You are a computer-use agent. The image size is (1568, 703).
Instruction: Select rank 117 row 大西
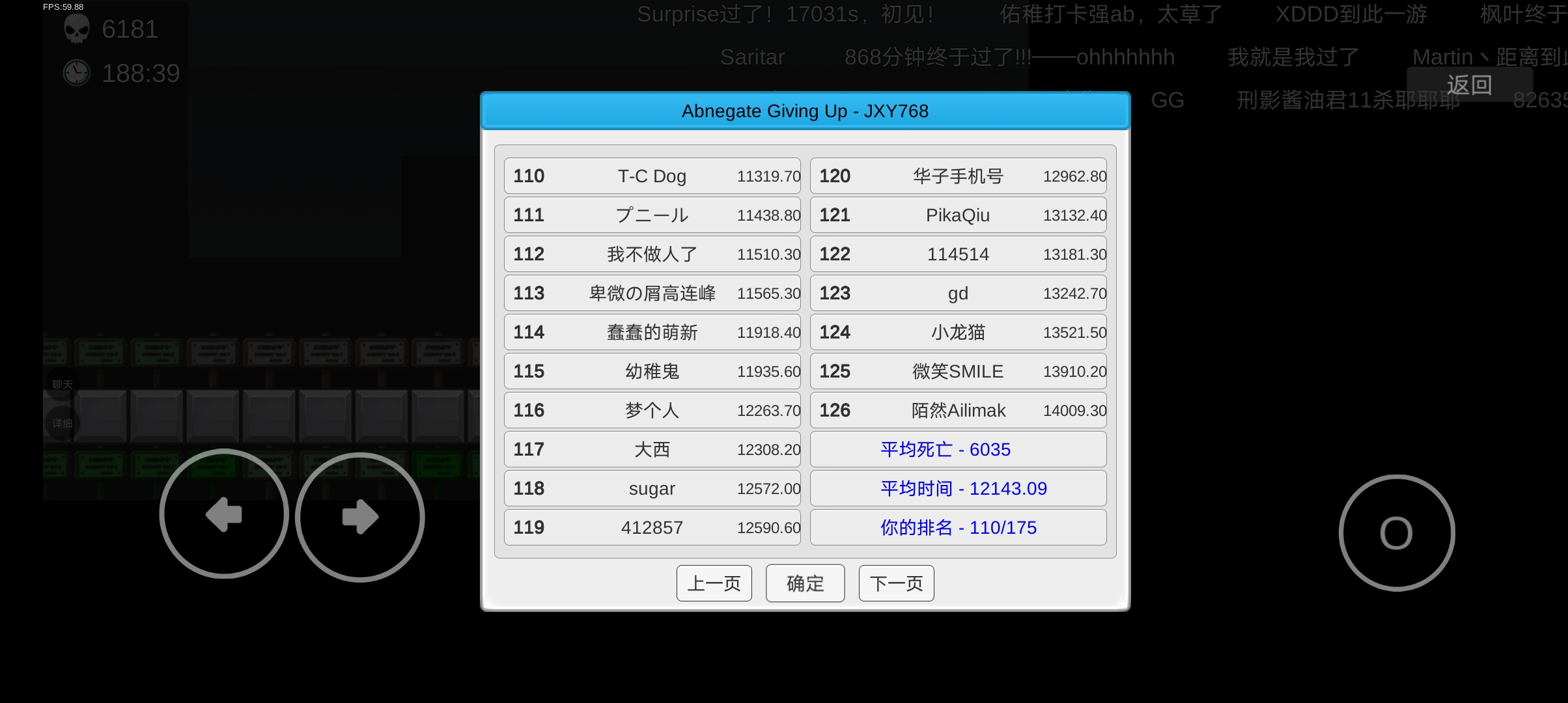[652, 449]
